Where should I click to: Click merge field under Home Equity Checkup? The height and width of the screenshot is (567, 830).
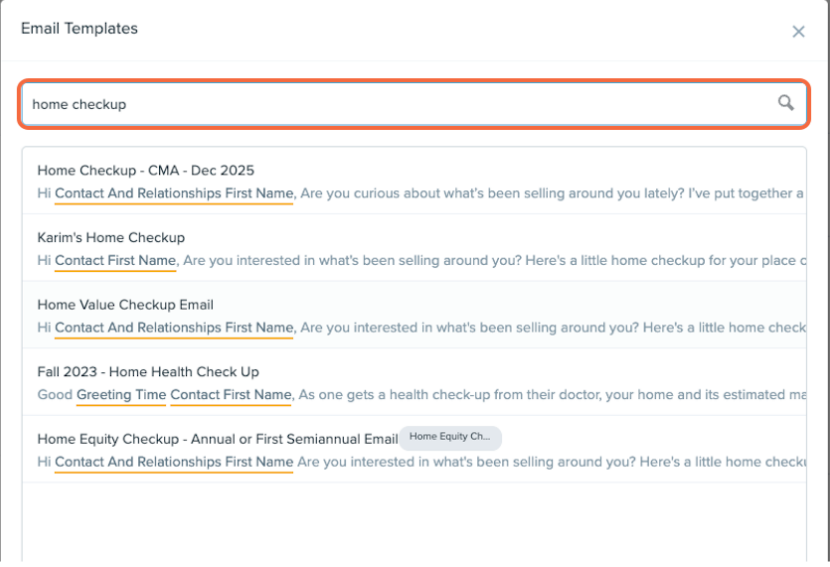point(174,462)
